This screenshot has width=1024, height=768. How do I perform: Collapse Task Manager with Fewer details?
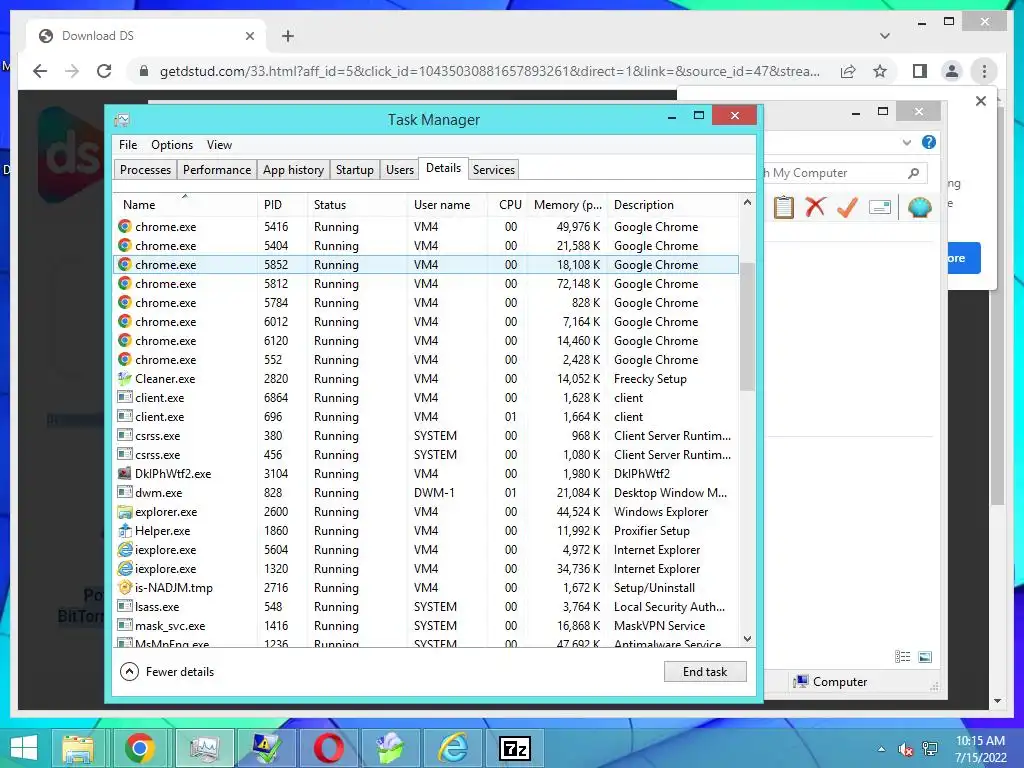(167, 671)
